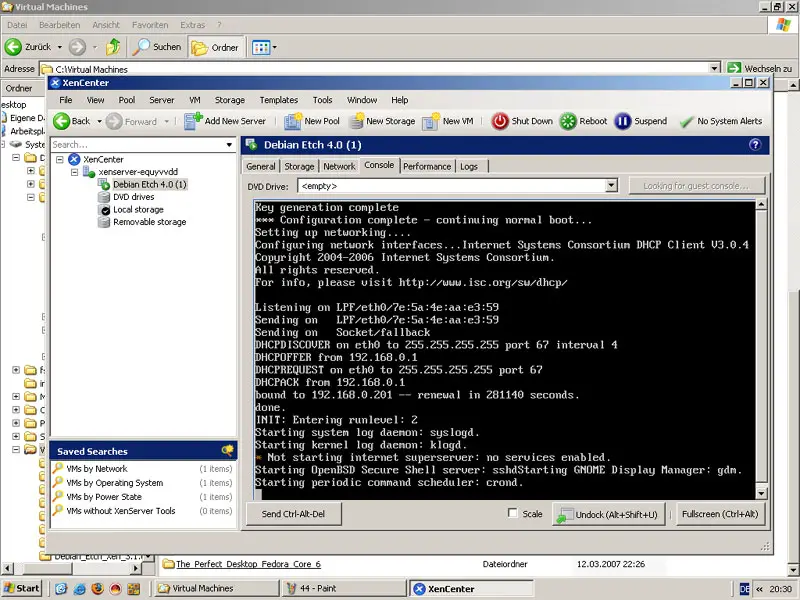This screenshot has height=600, width=800.
Task: Open the Explorer address bar dropdown
Action: 715,68
